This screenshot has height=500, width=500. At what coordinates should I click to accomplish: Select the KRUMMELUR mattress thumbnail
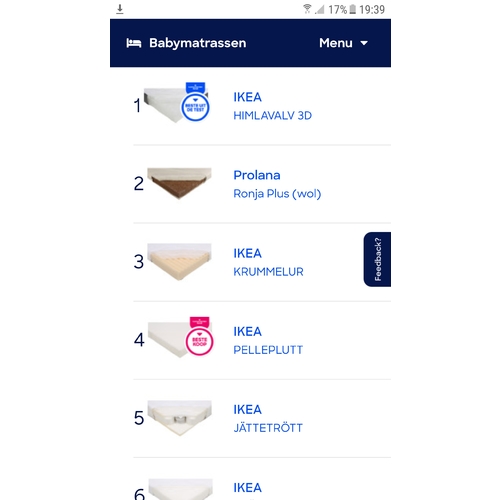point(179,262)
